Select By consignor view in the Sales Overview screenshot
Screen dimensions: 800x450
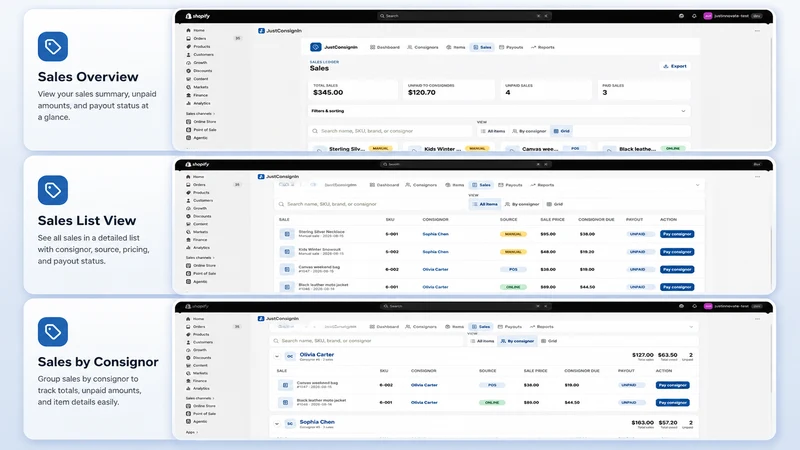(529, 131)
